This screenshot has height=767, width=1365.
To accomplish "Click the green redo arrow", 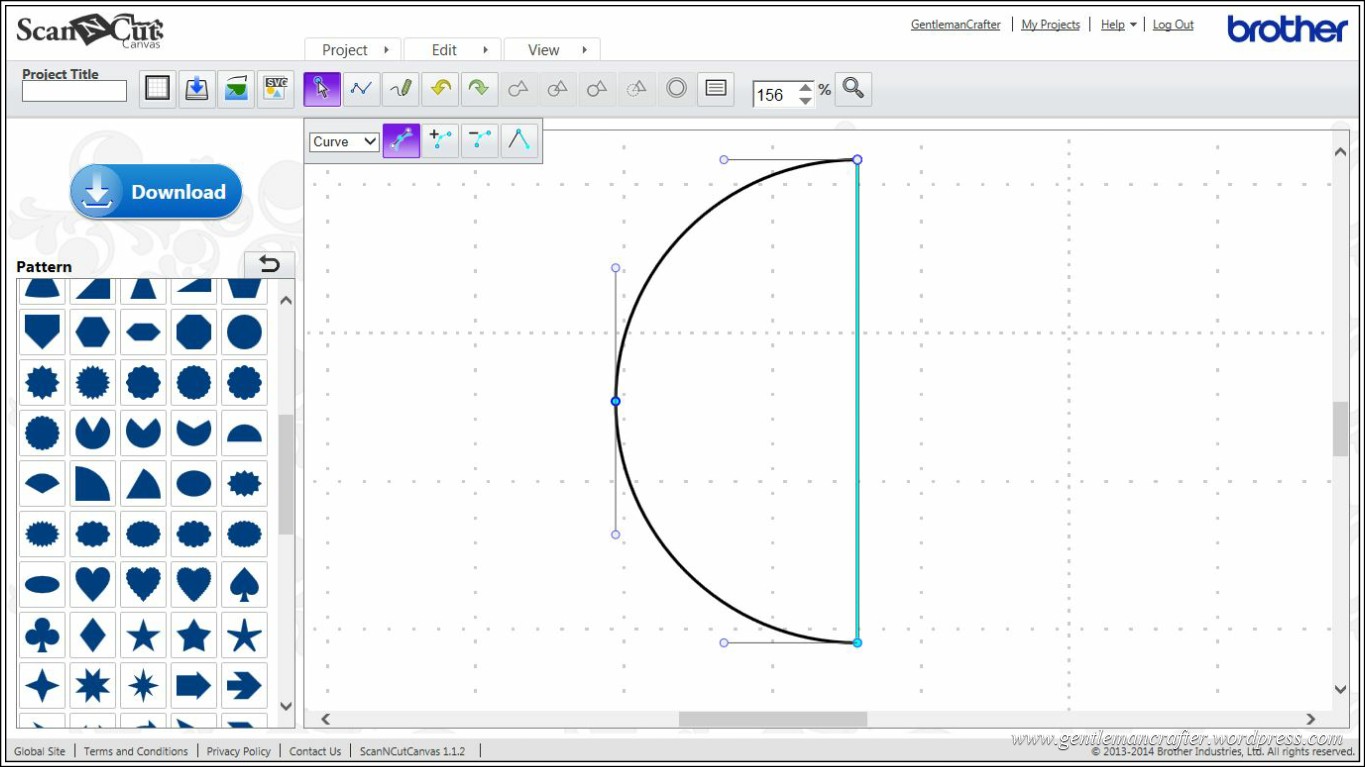I will click(x=479, y=89).
